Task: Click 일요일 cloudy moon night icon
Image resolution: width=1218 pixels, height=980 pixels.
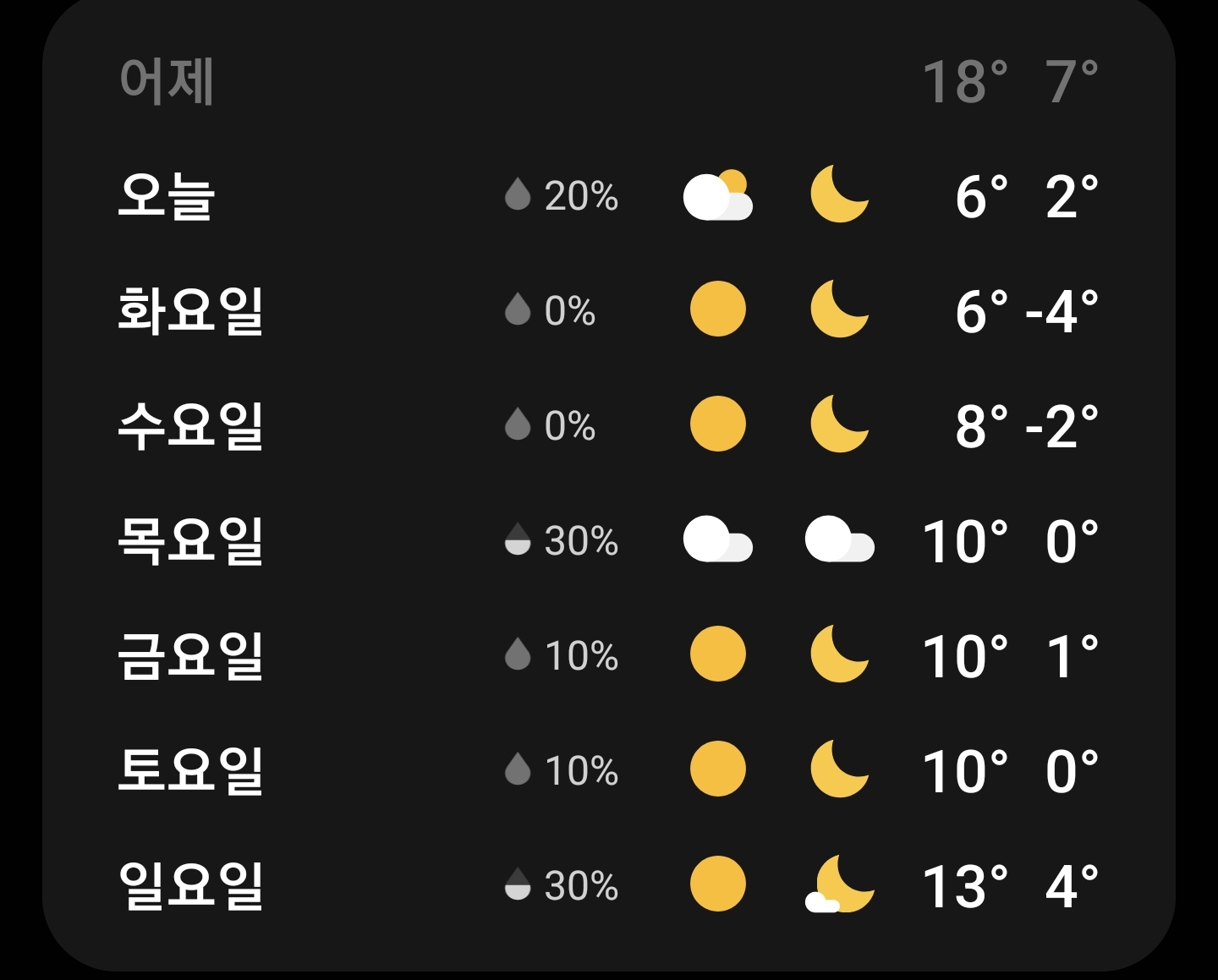Action: point(839,884)
